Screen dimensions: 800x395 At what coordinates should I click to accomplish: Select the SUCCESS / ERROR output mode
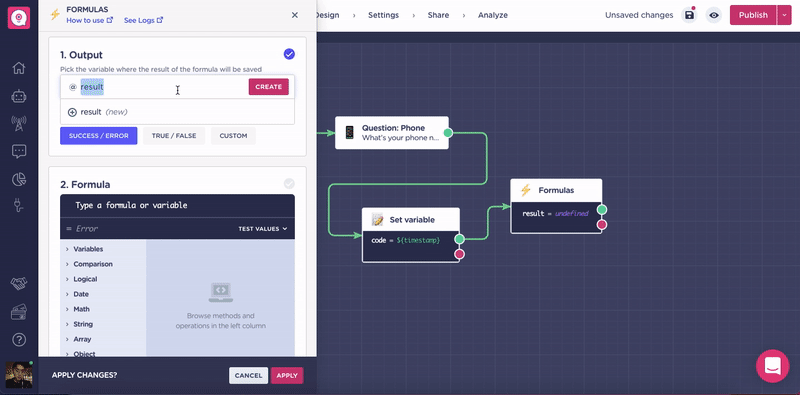coord(98,136)
